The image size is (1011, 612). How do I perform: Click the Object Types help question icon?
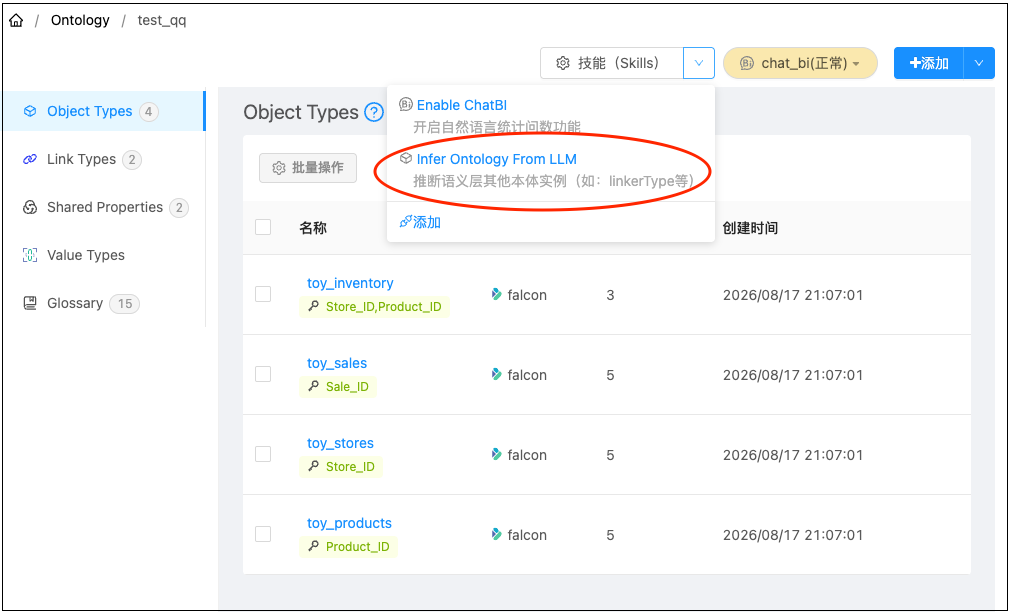374,112
